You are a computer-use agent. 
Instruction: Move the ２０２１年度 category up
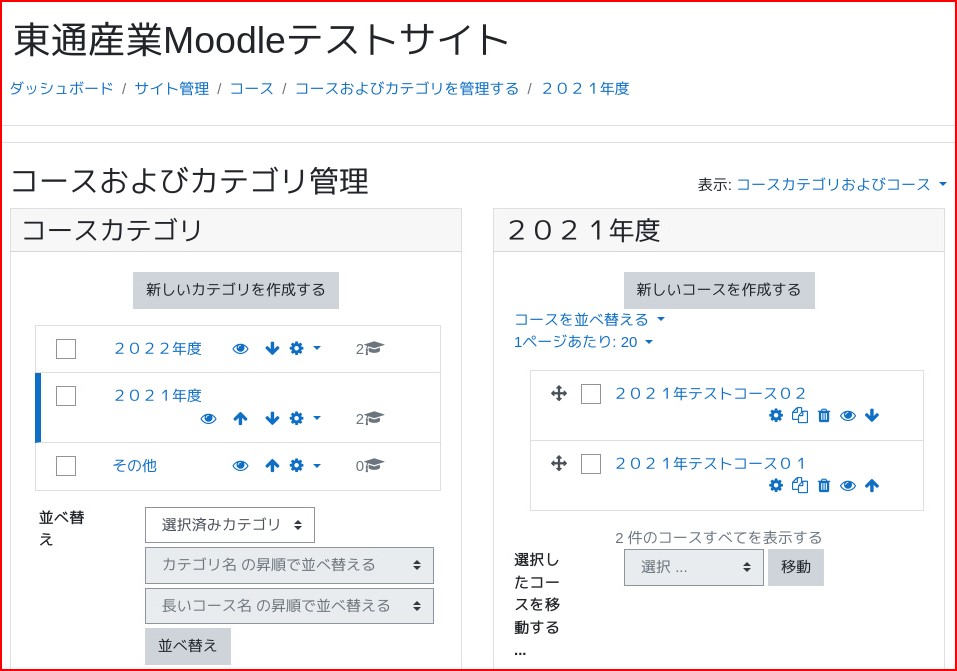click(240, 419)
